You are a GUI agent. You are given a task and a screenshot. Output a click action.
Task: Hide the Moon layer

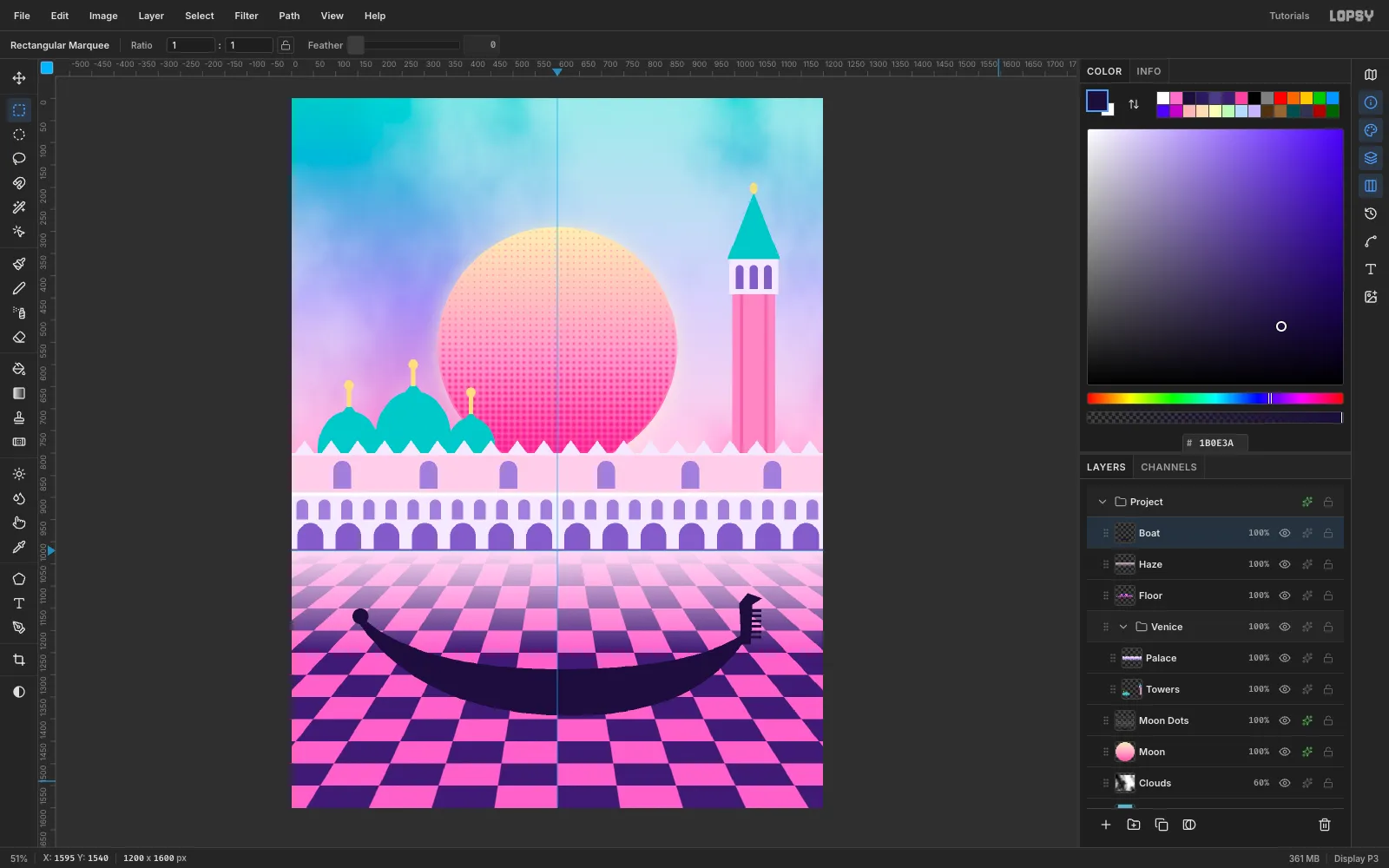1285,752
